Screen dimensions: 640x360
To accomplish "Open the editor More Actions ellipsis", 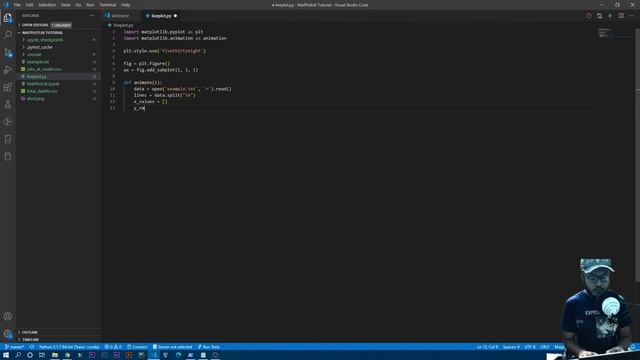I will tap(632, 16).
